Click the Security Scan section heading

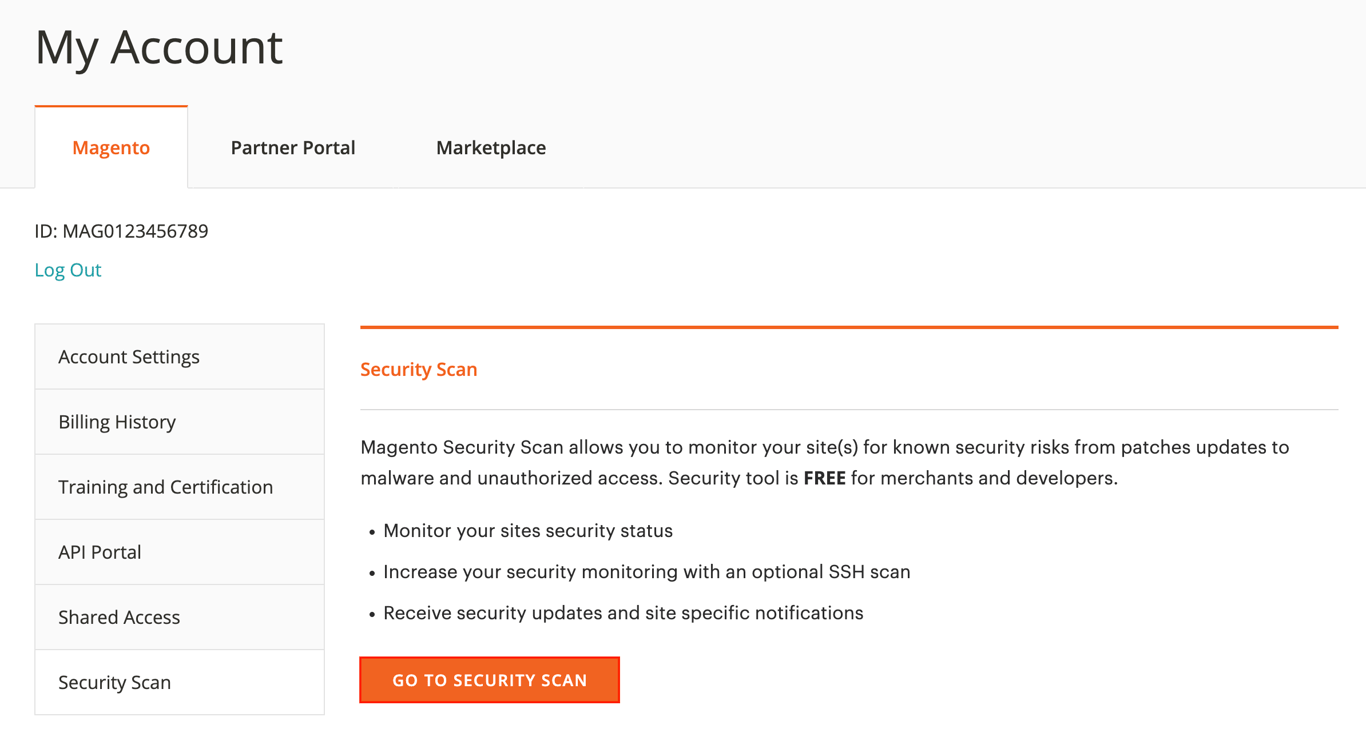(418, 369)
